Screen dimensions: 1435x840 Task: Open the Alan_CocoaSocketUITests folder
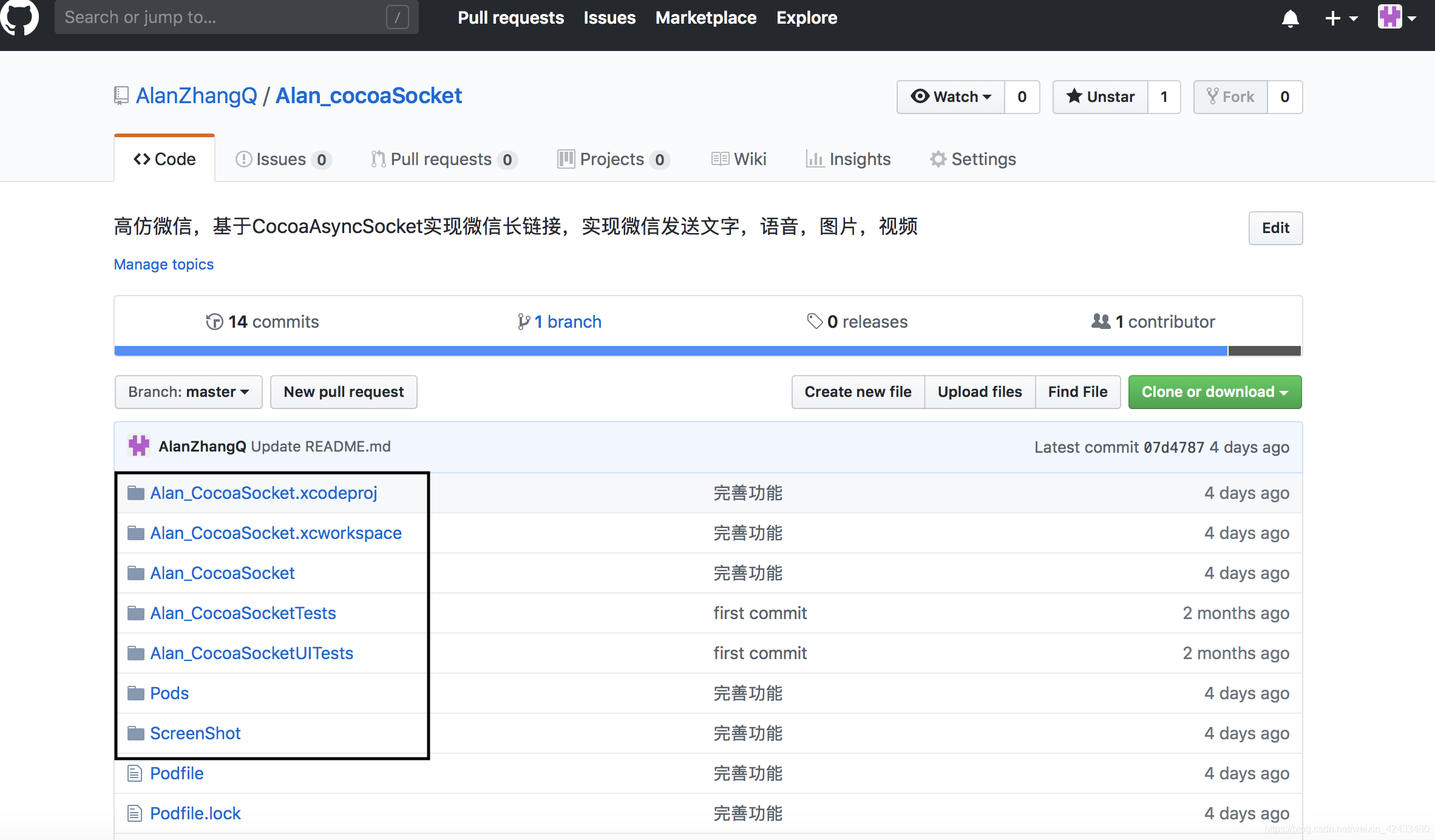[251, 653]
